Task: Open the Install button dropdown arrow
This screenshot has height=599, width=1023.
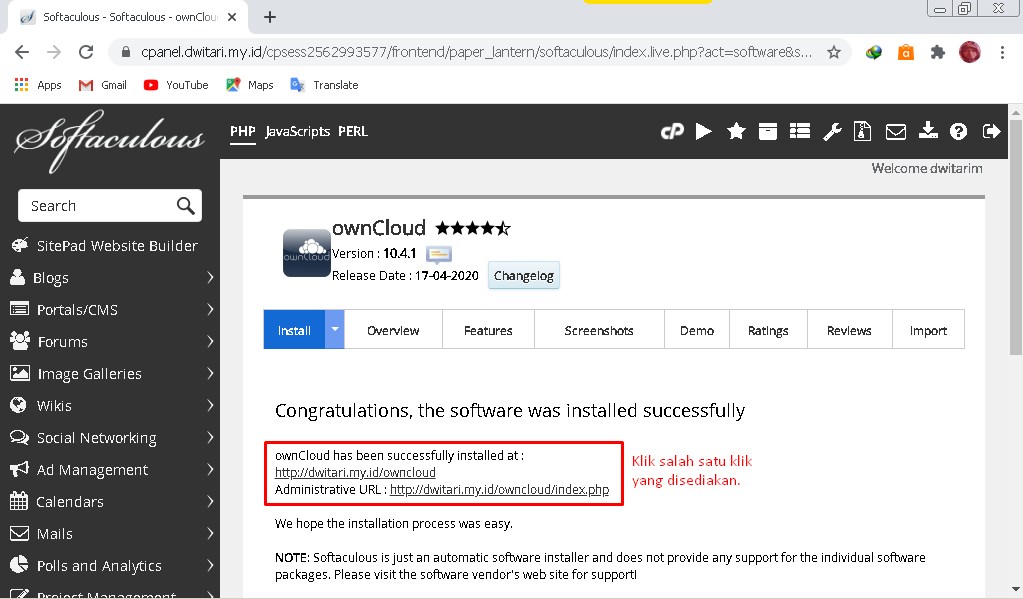Action: tap(335, 329)
